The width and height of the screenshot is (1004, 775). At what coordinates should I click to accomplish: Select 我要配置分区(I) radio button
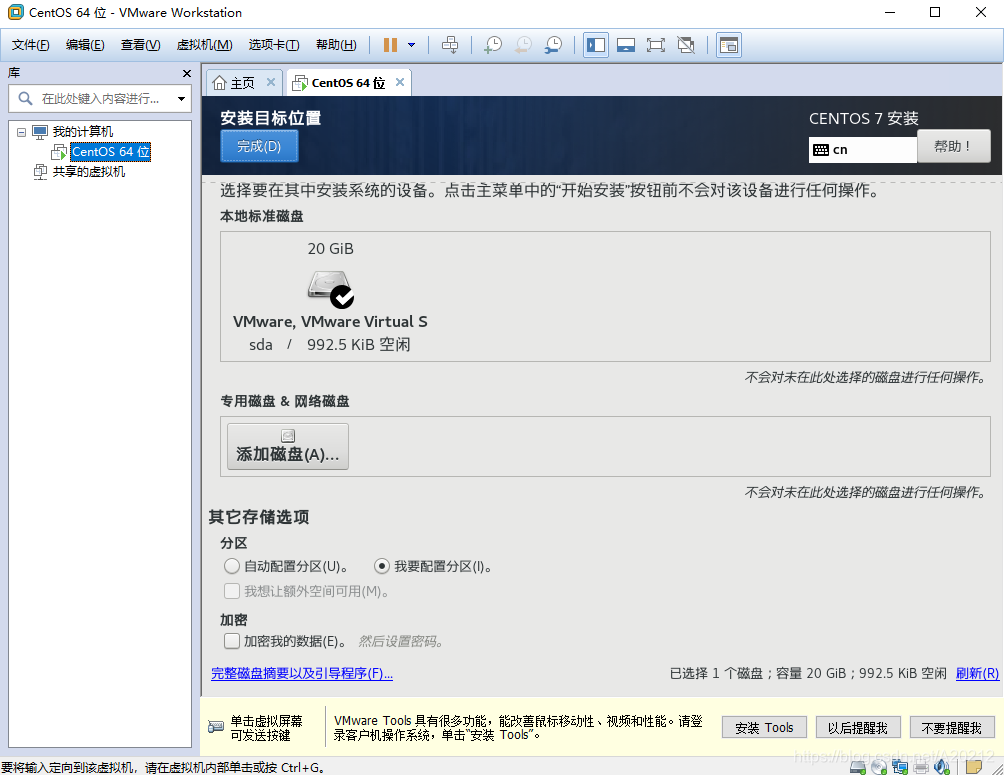coord(382,566)
